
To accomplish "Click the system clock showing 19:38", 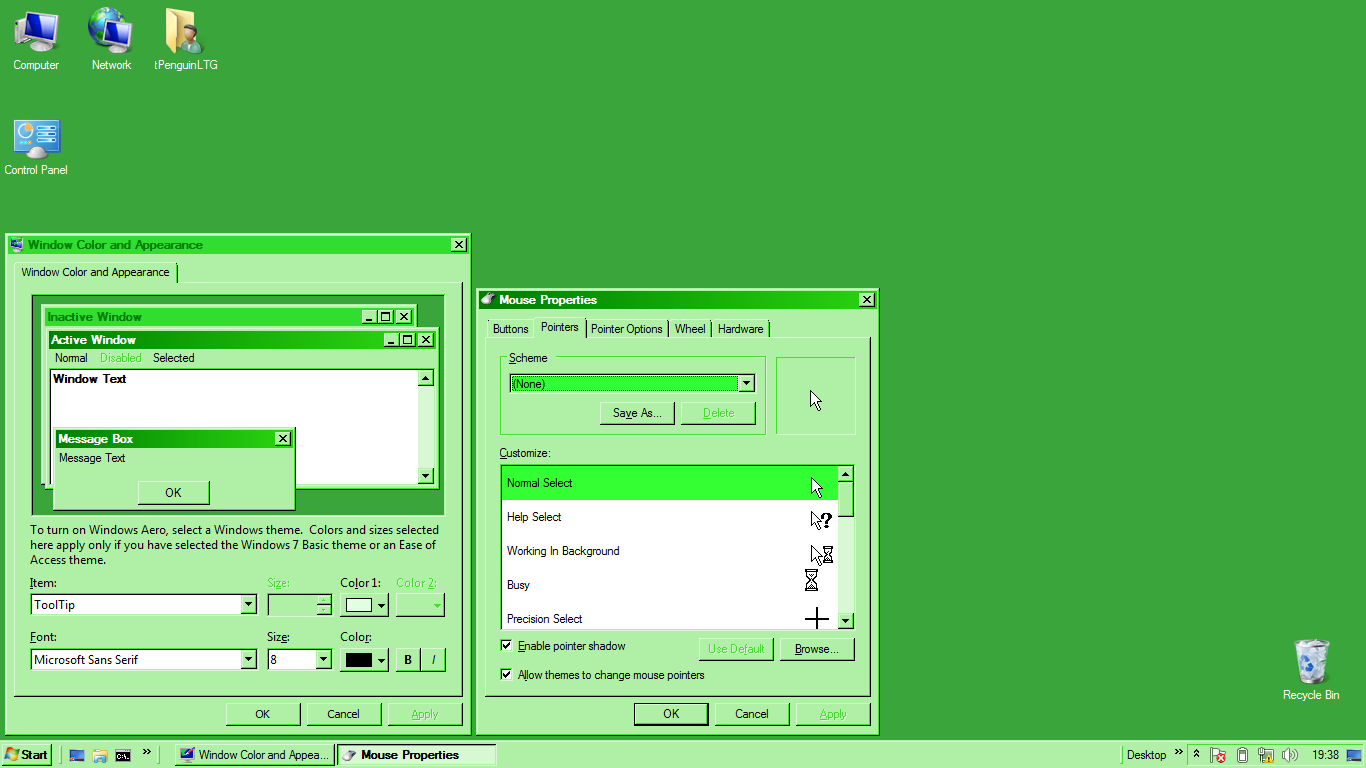I will 1326,755.
